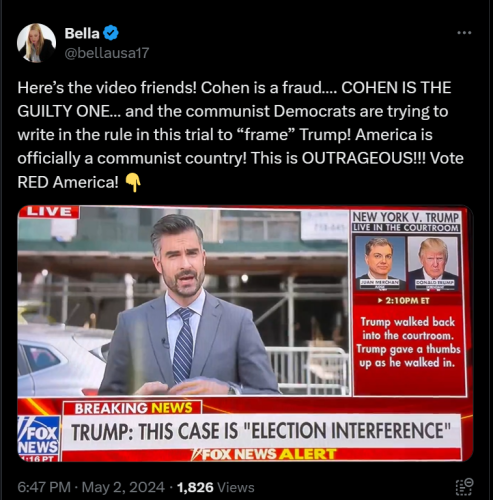Click the LIVE badge on video
Screen dimensions: 493x500
pos(49,212)
